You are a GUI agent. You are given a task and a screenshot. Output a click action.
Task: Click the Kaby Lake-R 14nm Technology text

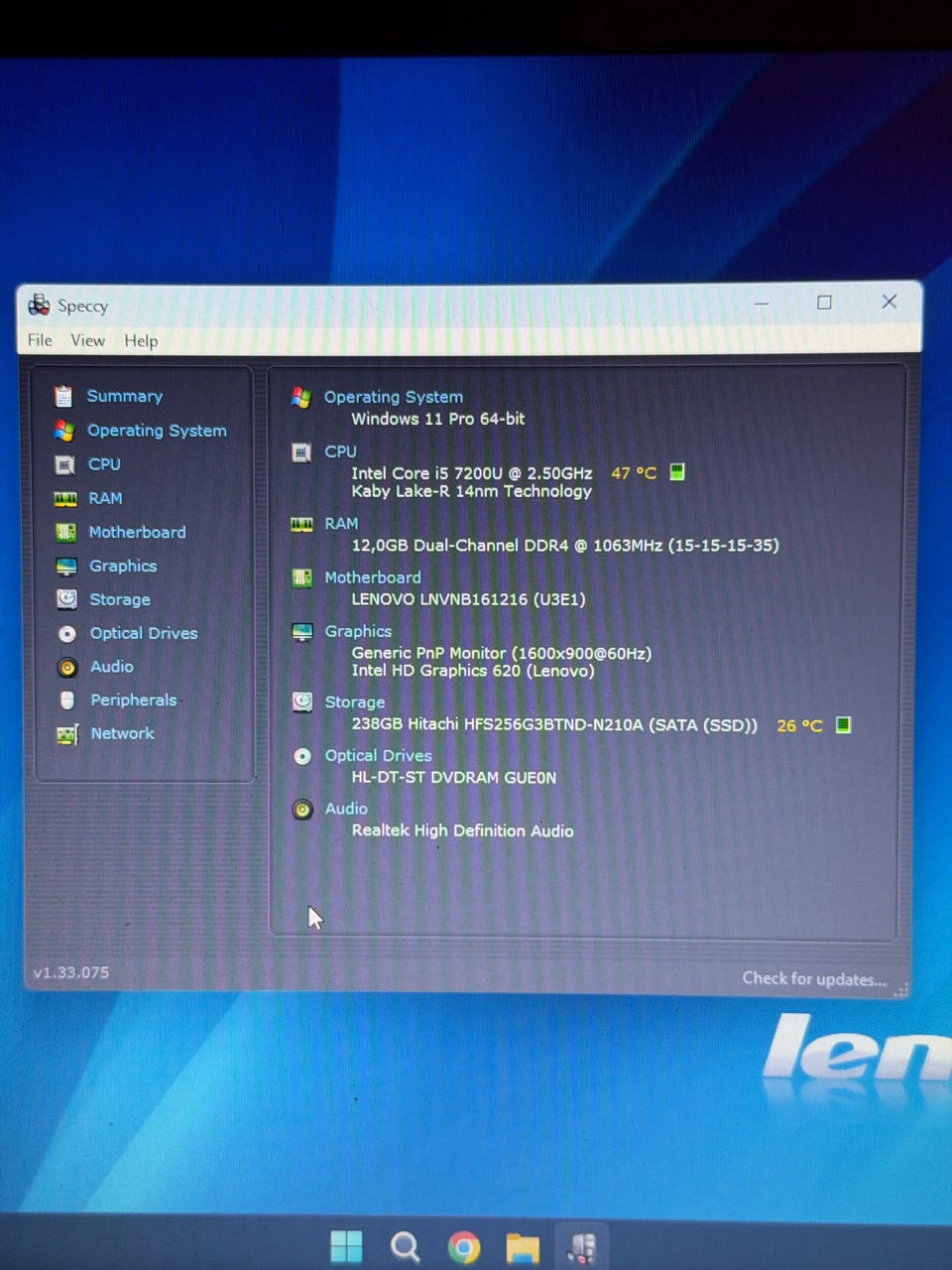click(472, 491)
